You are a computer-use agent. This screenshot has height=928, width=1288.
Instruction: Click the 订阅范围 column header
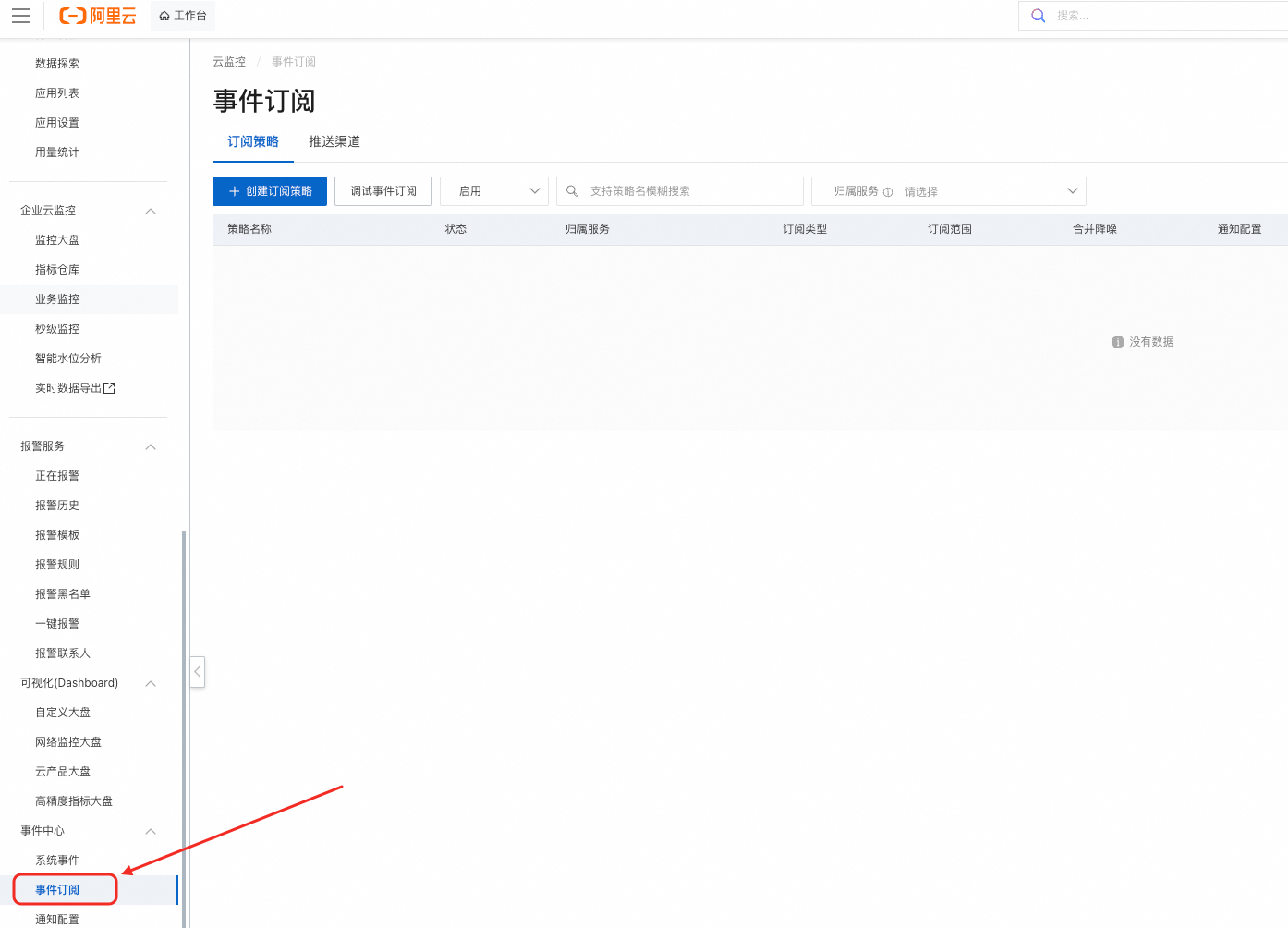[950, 229]
